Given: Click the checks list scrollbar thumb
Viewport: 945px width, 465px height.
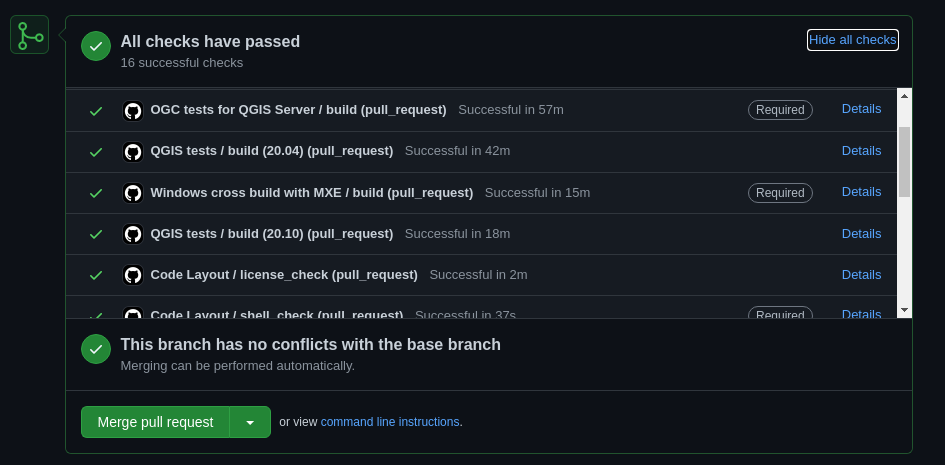Looking at the screenshot, I should [904, 161].
